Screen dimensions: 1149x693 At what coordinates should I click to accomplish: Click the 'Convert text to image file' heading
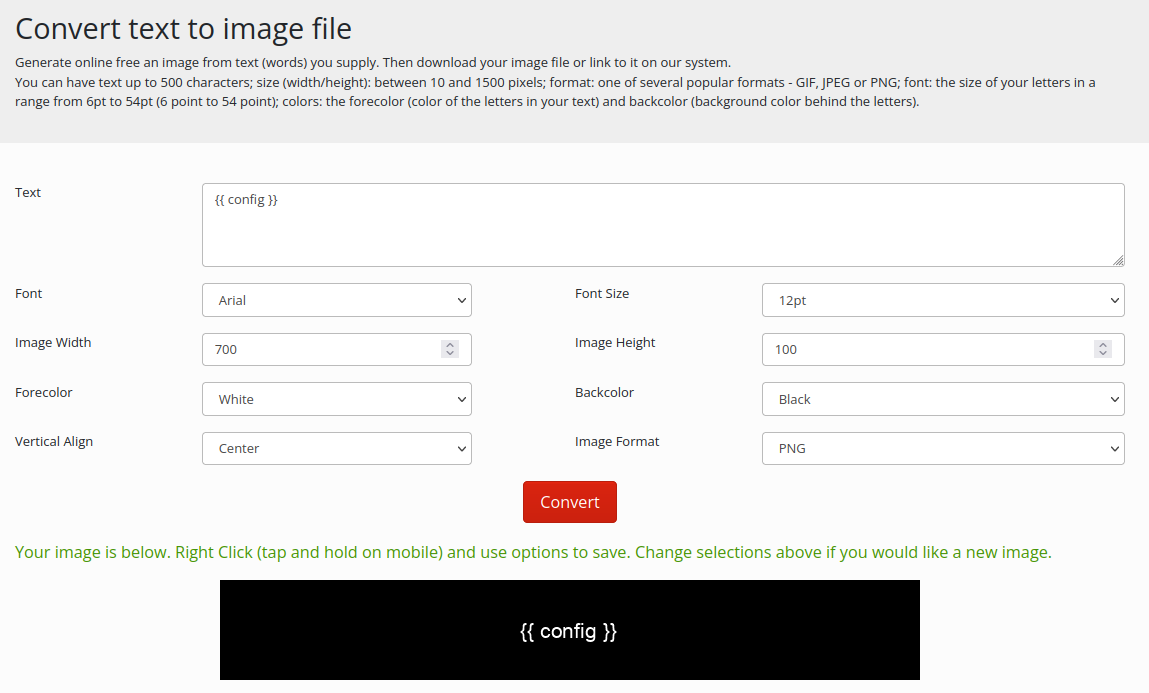click(184, 28)
